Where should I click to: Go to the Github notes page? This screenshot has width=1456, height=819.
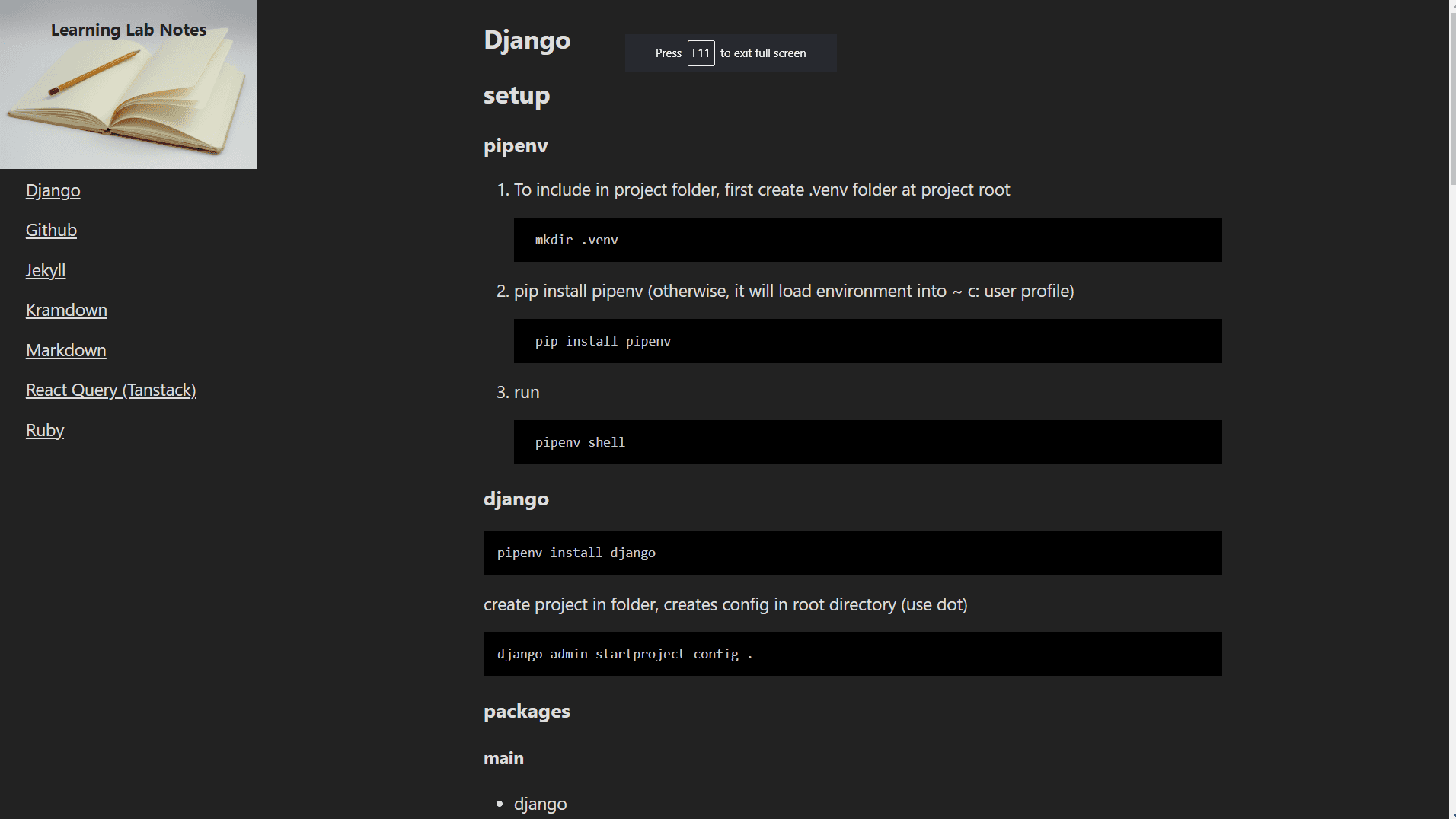coord(51,230)
